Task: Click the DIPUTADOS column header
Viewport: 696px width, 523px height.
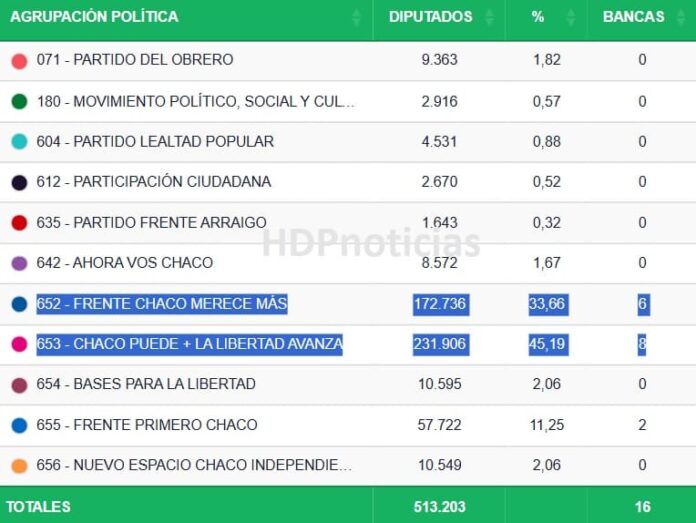Action: [x=430, y=17]
